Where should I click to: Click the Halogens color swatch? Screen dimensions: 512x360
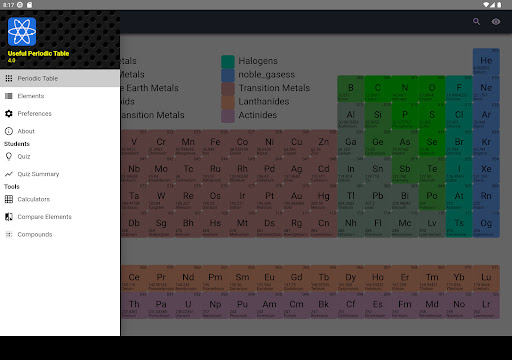228,61
